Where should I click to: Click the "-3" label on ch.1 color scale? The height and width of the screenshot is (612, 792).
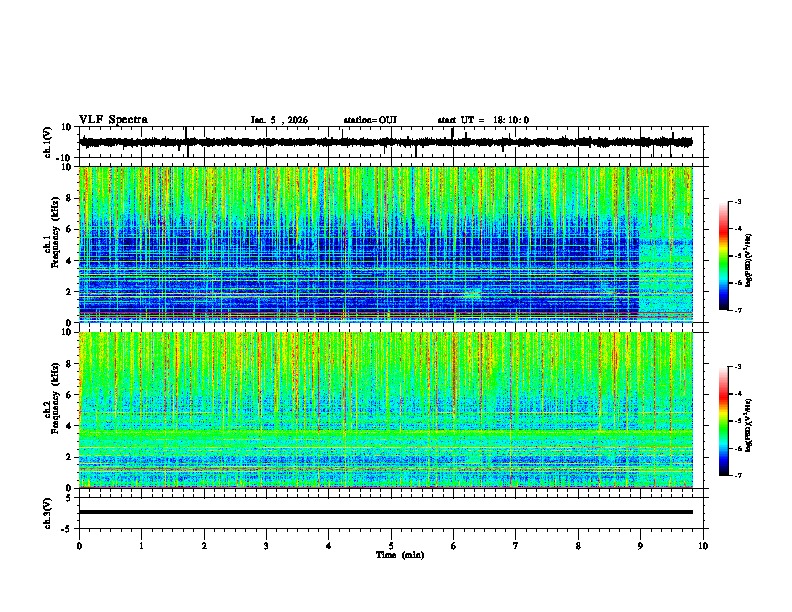[x=737, y=202]
